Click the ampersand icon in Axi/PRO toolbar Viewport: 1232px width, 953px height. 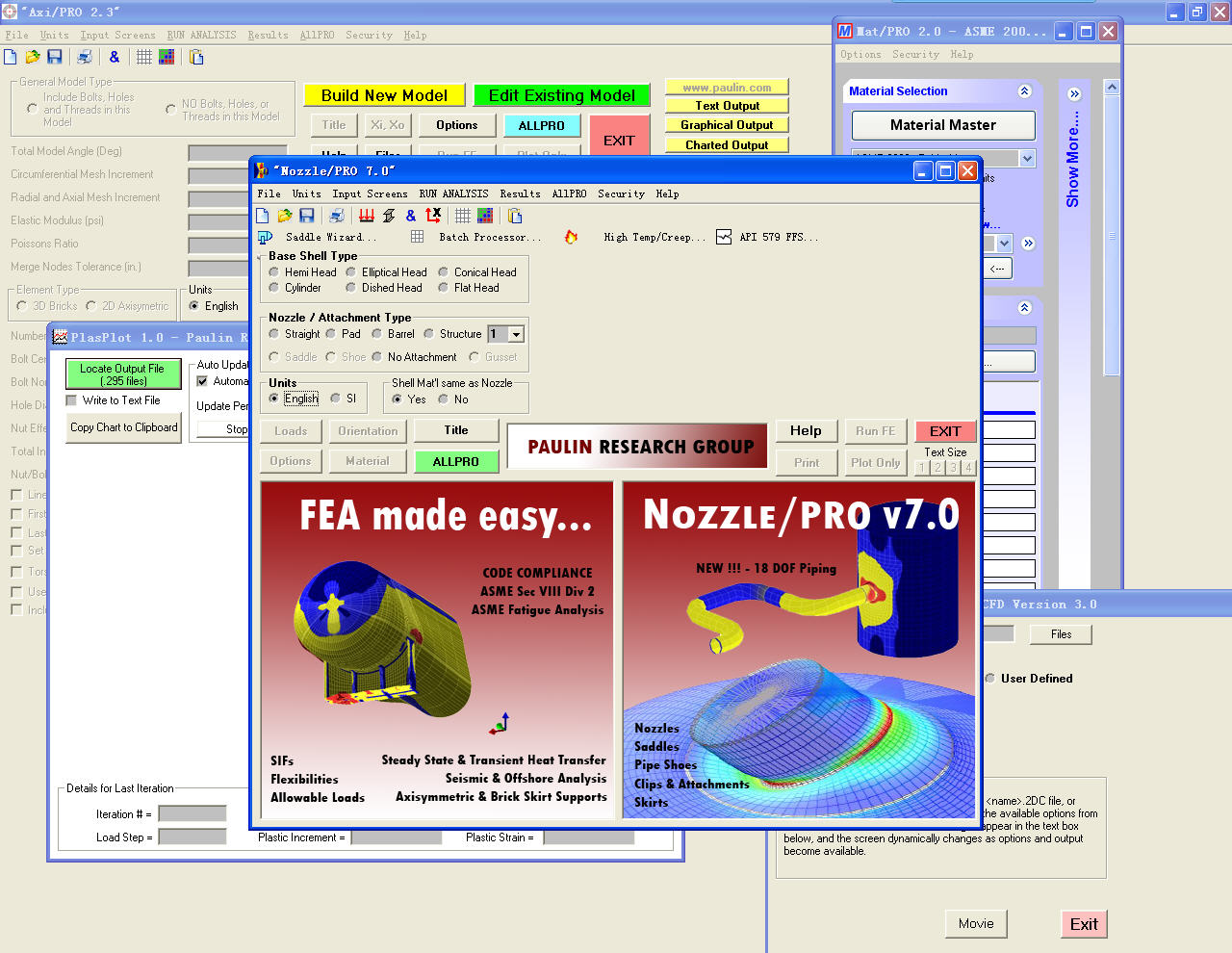[115, 57]
